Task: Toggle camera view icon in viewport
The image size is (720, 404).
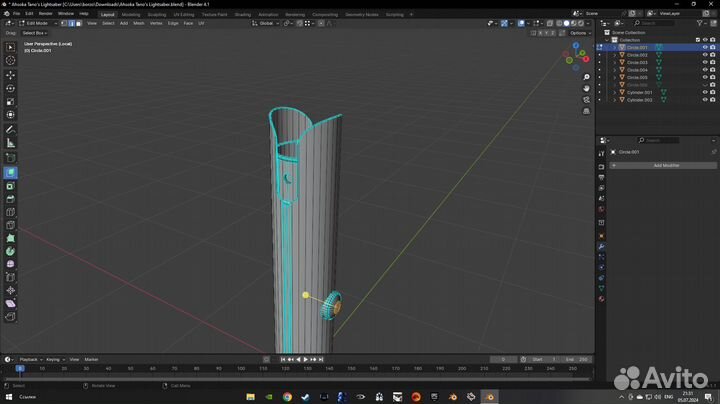Action: 586,100
